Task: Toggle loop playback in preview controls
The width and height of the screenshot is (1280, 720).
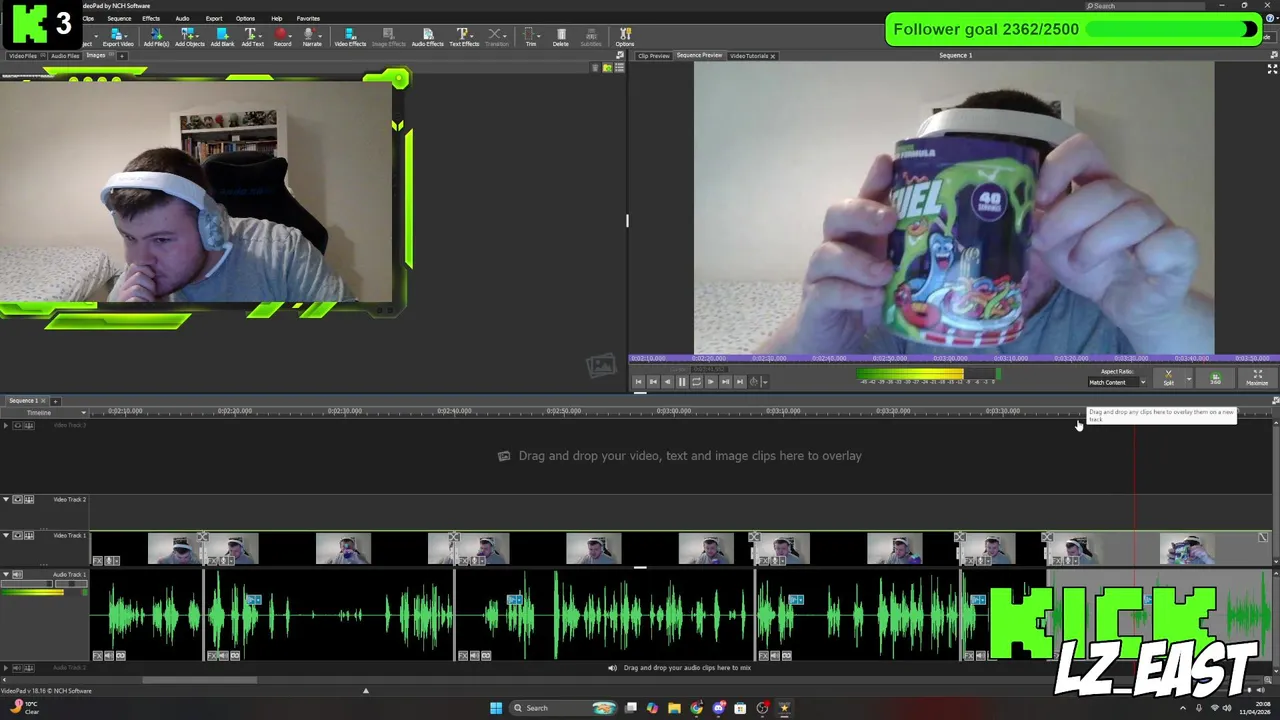Action: click(x=696, y=381)
